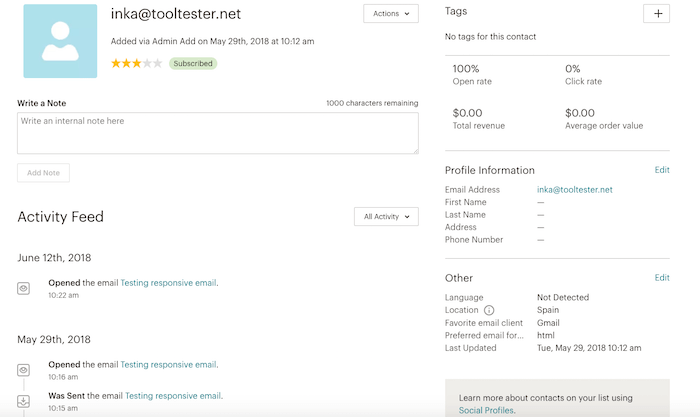The width and height of the screenshot is (700, 417).
Task: Edit the Profile Information section
Action: tap(661, 170)
